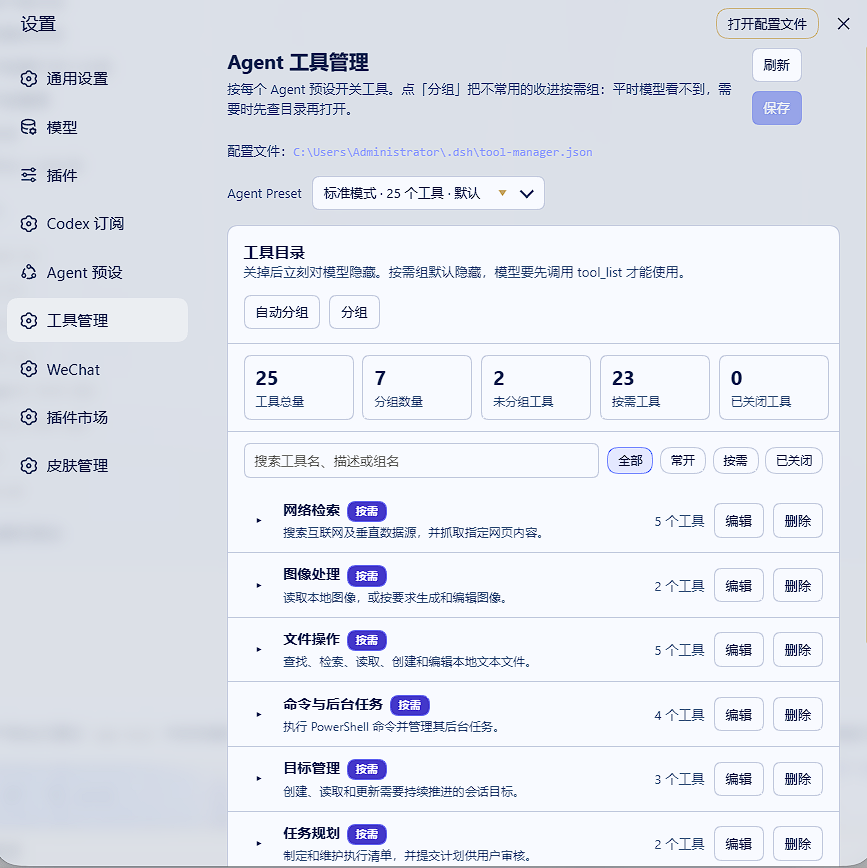Select the 常开 filter
867x868 pixels.
coord(683,461)
